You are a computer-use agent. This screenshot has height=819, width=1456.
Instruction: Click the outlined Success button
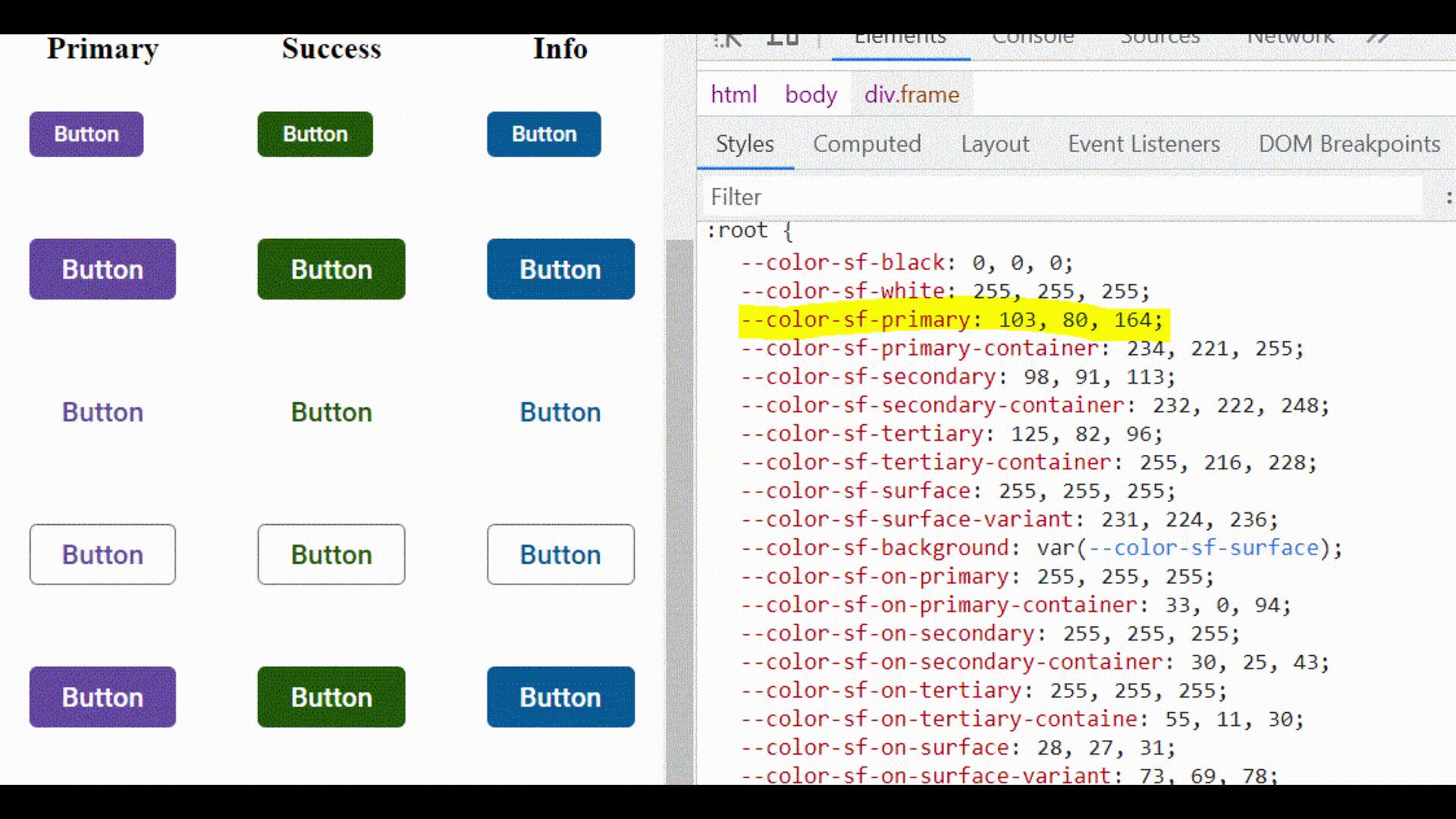pos(331,554)
